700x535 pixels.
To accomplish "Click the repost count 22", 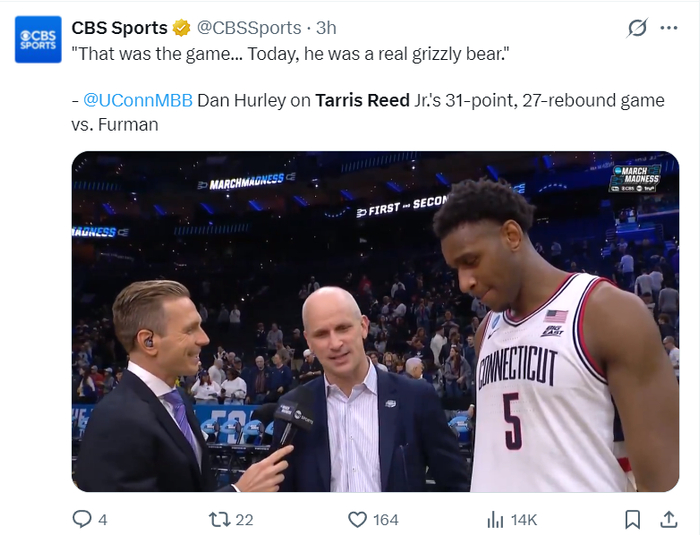I will click(x=244, y=519).
